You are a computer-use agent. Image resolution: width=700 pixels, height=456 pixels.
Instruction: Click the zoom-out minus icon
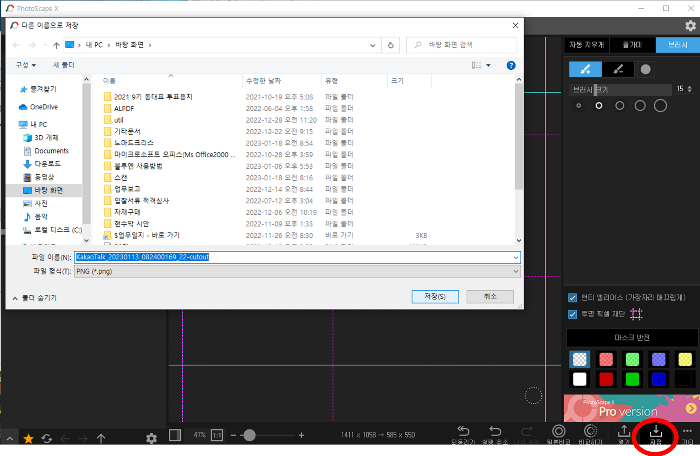tap(233, 435)
